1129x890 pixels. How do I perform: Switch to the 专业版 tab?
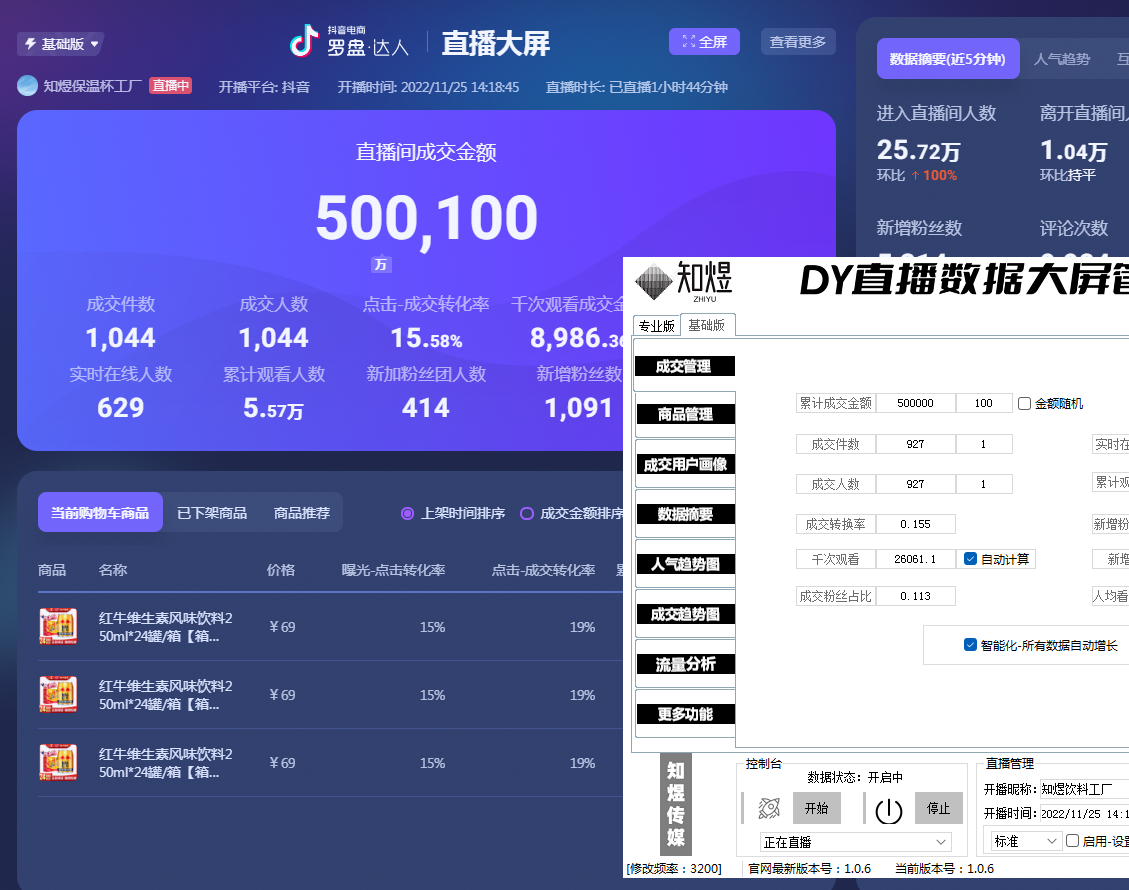tap(656, 325)
